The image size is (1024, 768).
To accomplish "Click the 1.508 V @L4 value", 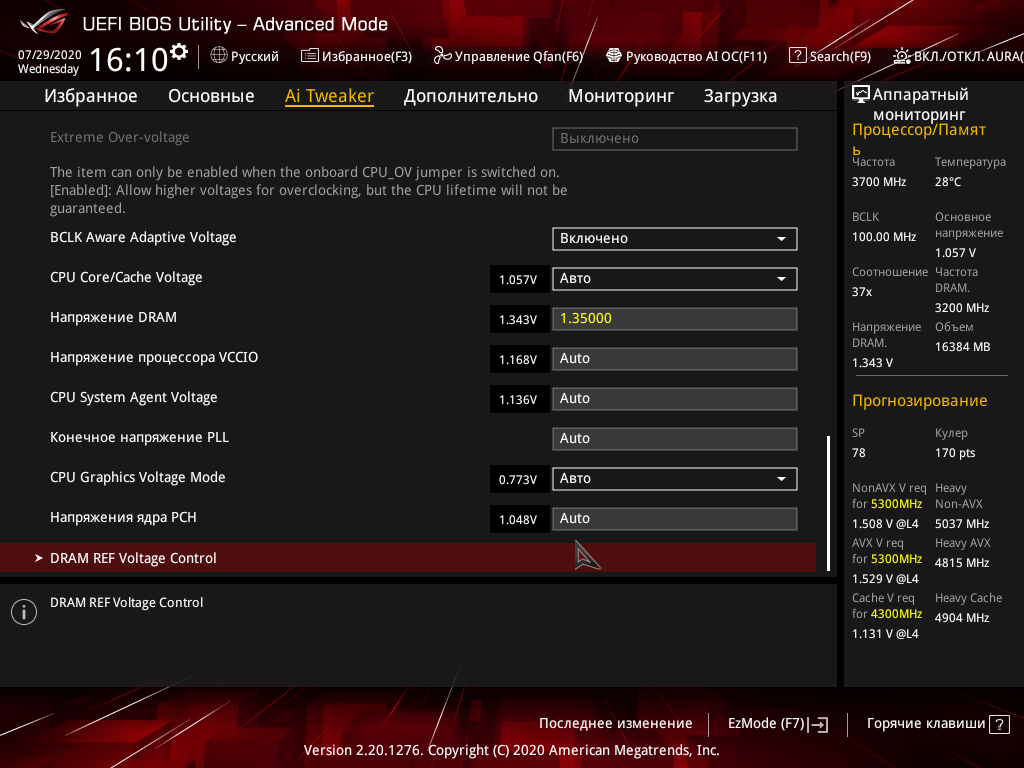I will tap(885, 524).
